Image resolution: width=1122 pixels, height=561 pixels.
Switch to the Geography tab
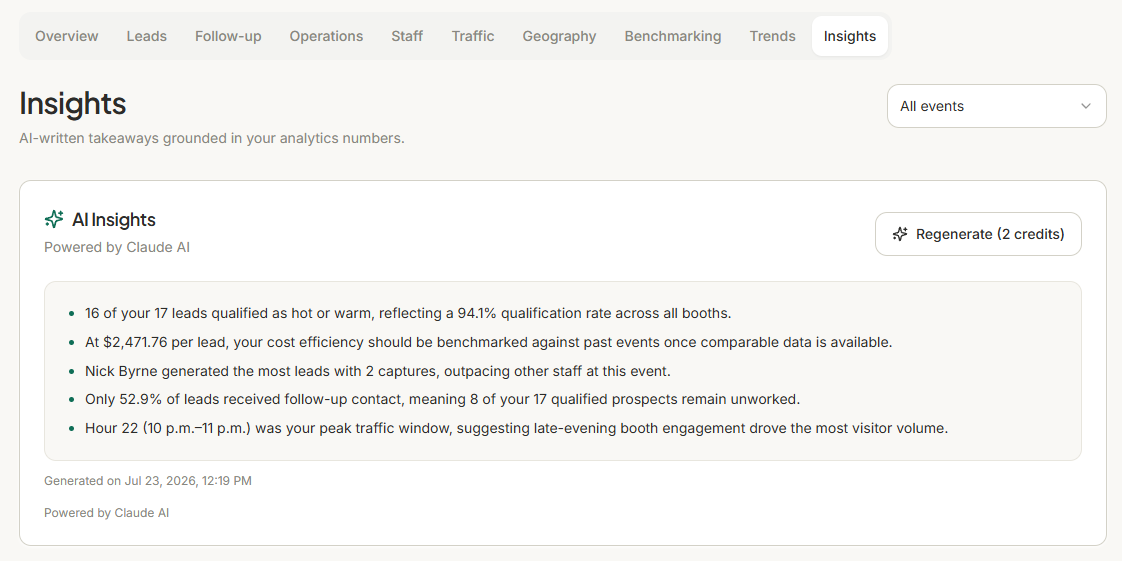click(x=560, y=36)
